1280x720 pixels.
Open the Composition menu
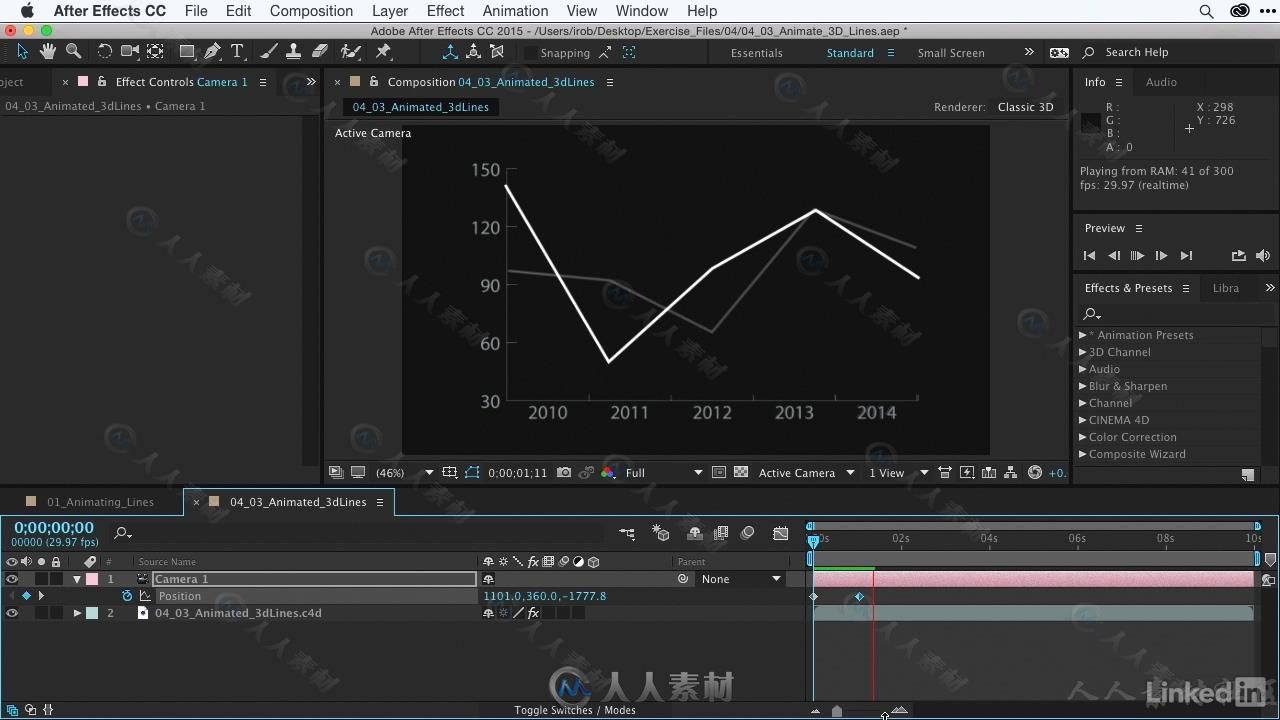(311, 11)
